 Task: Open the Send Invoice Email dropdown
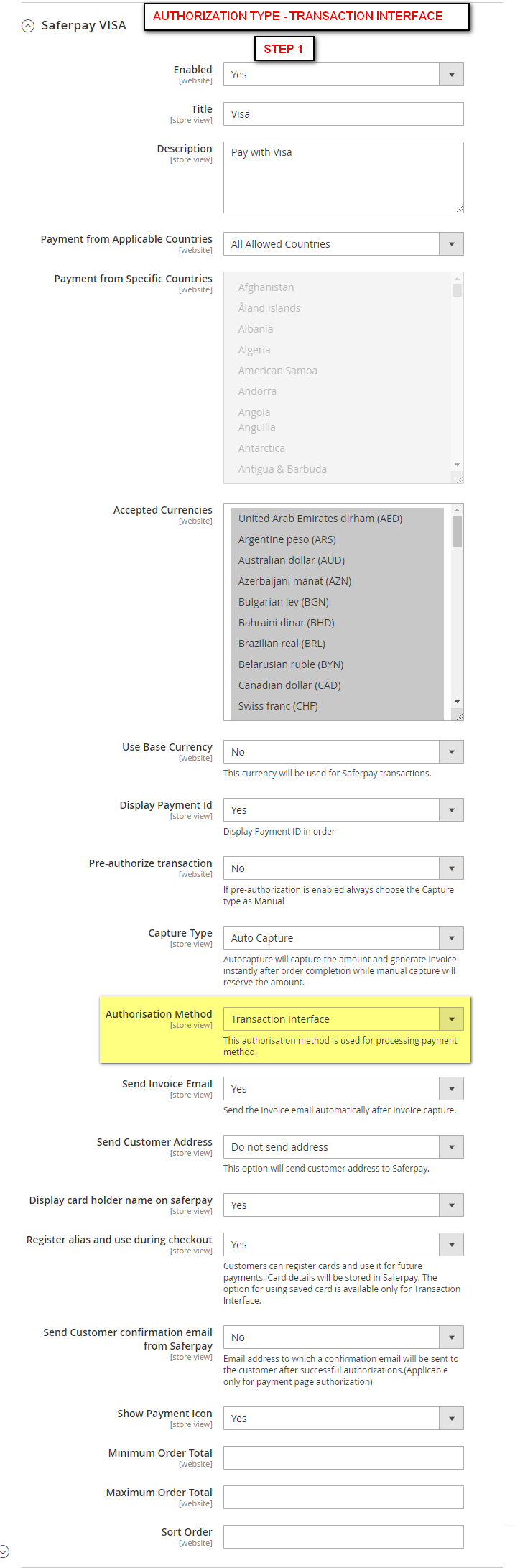click(x=343, y=1089)
